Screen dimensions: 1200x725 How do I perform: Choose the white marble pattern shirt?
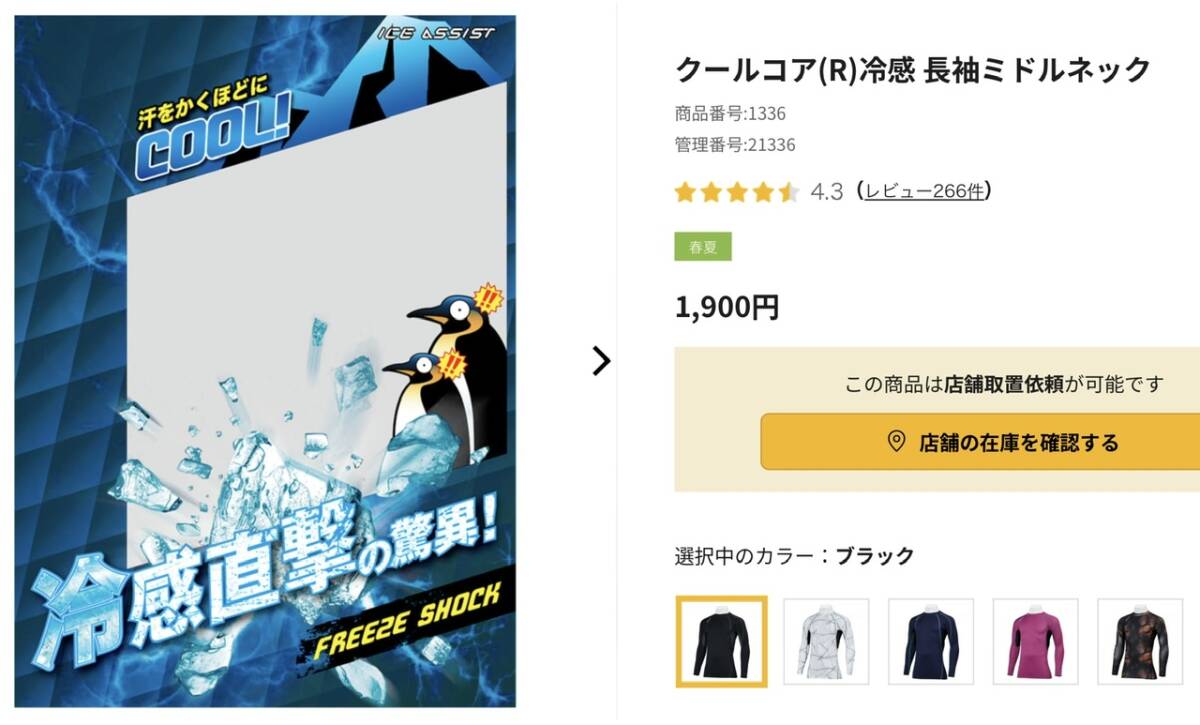pyautogui.click(x=826, y=641)
